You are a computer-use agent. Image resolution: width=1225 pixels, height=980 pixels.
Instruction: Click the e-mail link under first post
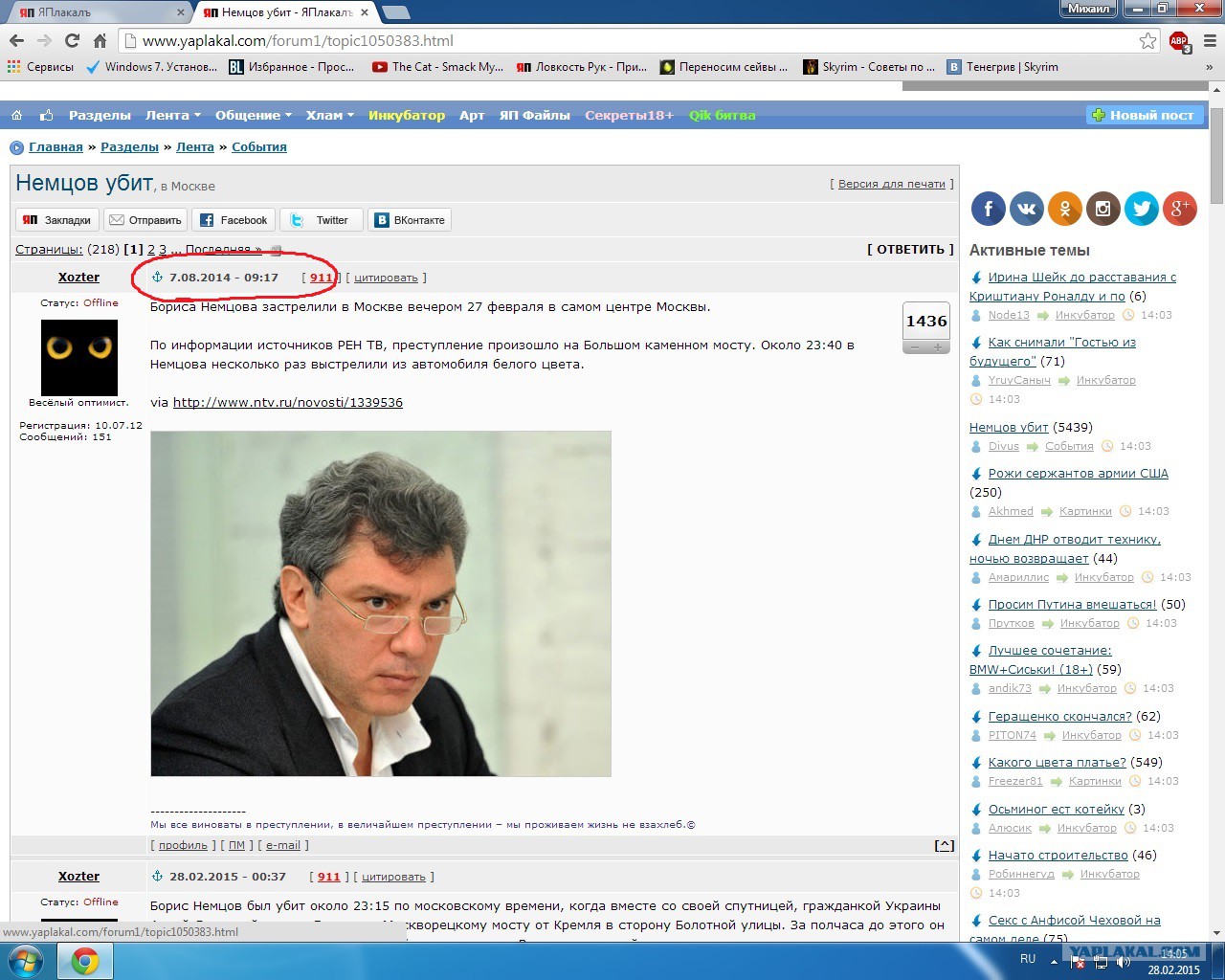pyautogui.click(x=283, y=845)
